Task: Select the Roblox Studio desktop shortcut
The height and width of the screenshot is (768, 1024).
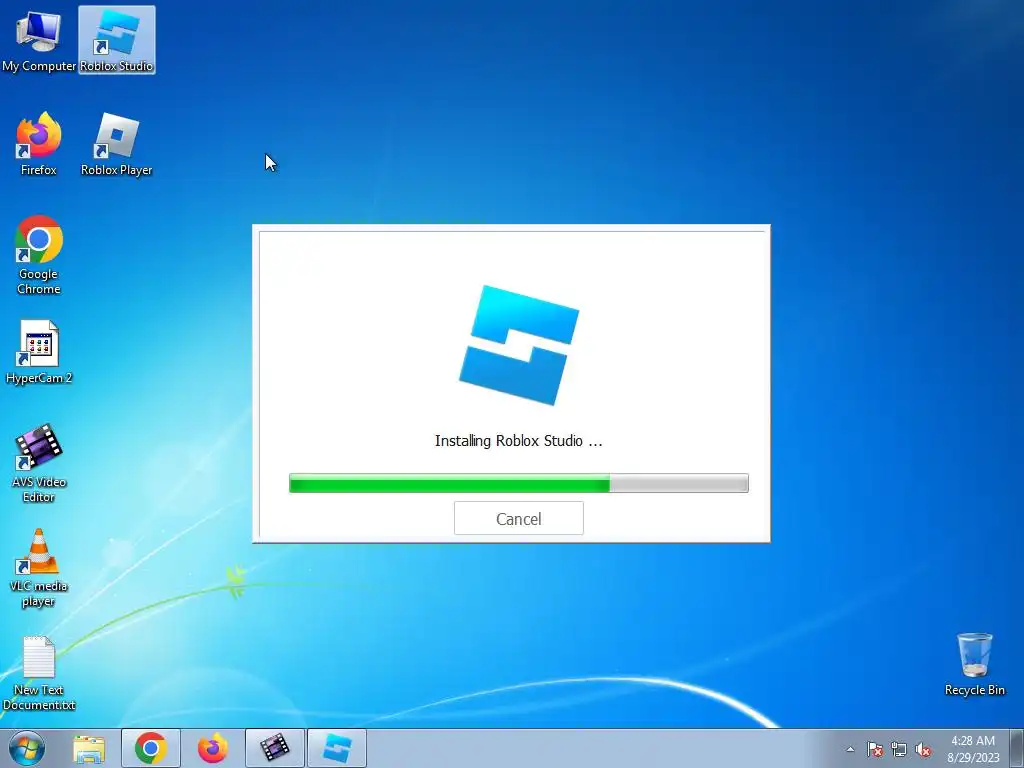Action: 117,40
